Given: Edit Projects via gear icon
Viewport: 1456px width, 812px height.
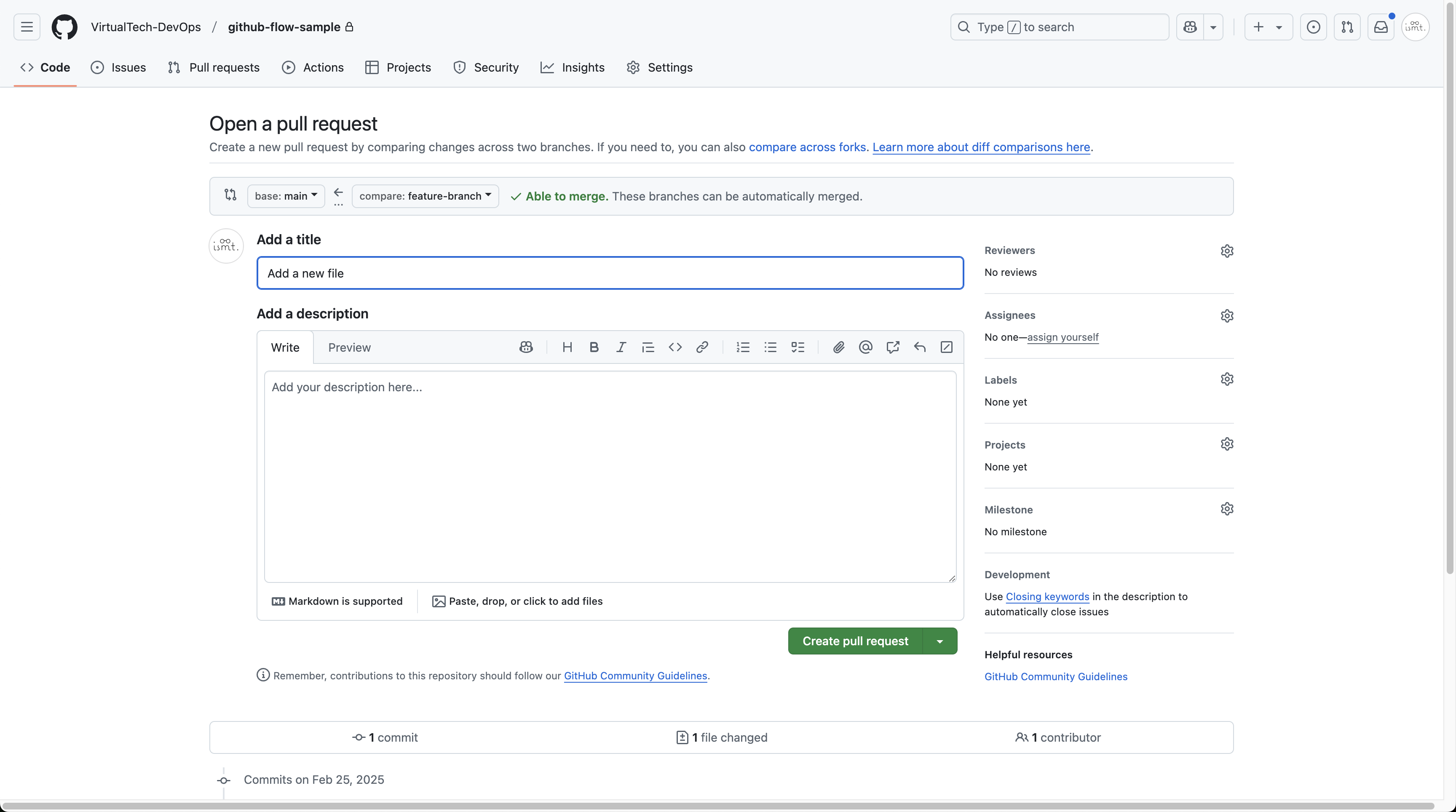Looking at the screenshot, I should (1226, 444).
